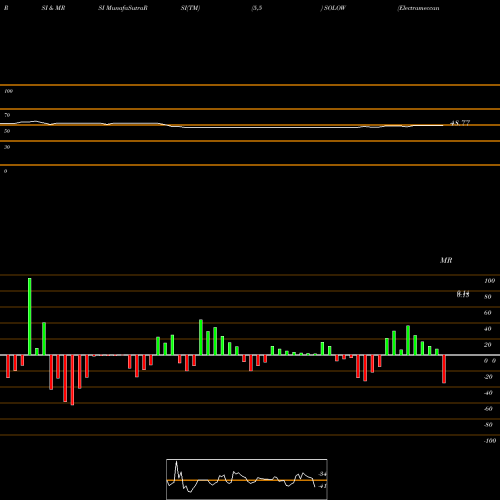
Task: Click the MR axis label 80
Action: click(x=488, y=297)
